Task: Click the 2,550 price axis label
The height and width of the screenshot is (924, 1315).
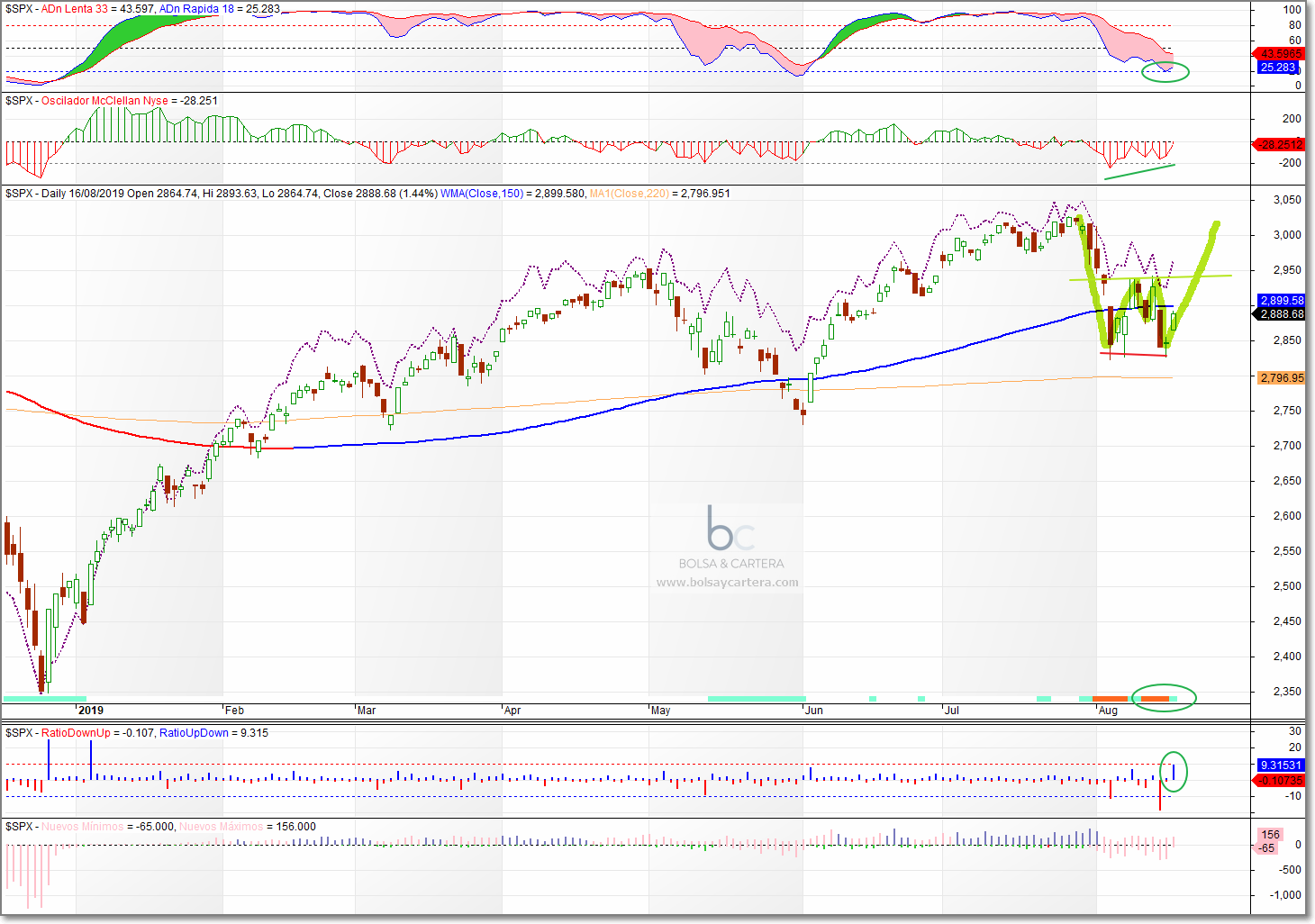Action: [x=1286, y=551]
